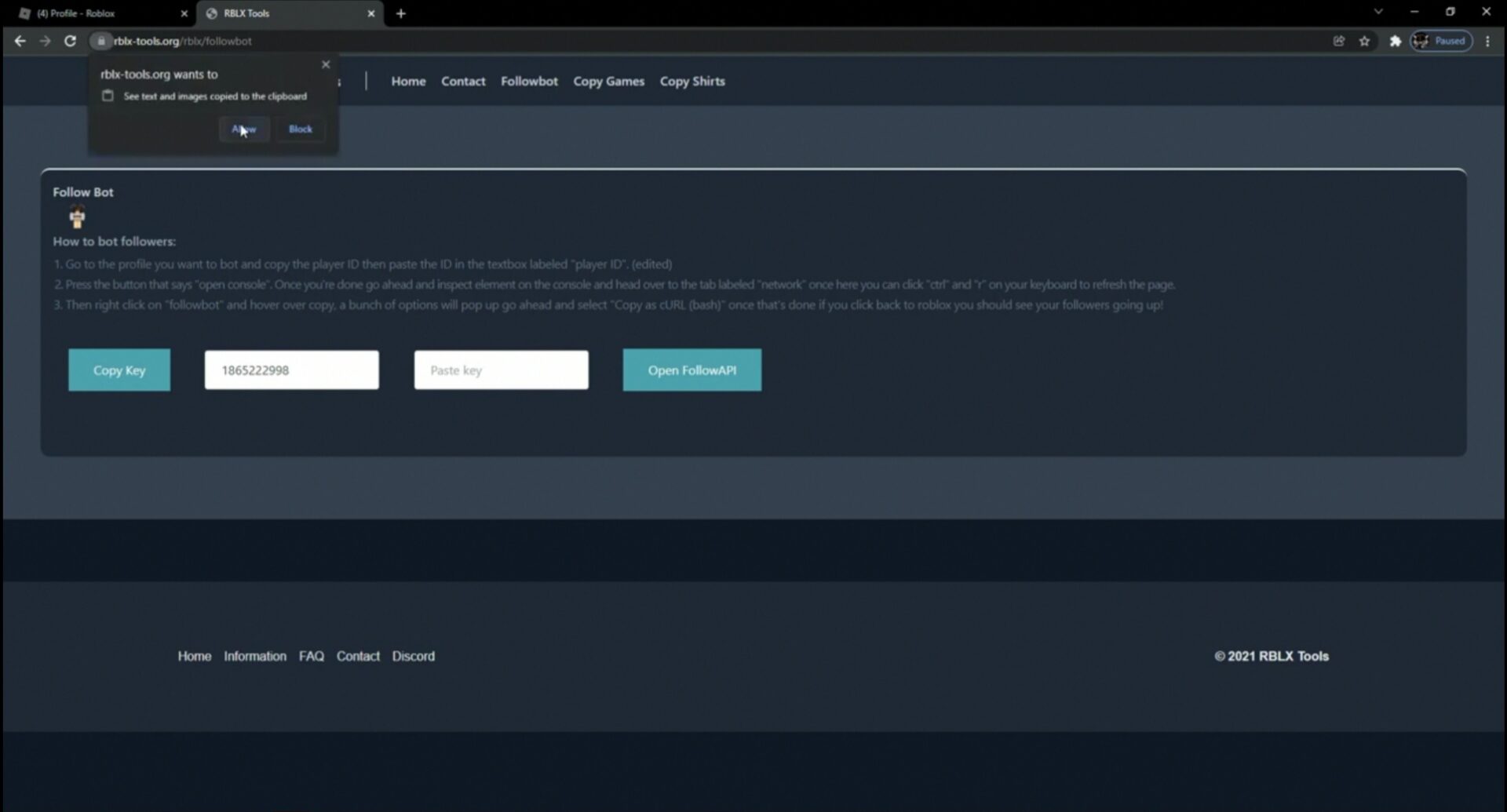The height and width of the screenshot is (812, 1507).
Task: Click the Paste key input field
Action: [501, 370]
